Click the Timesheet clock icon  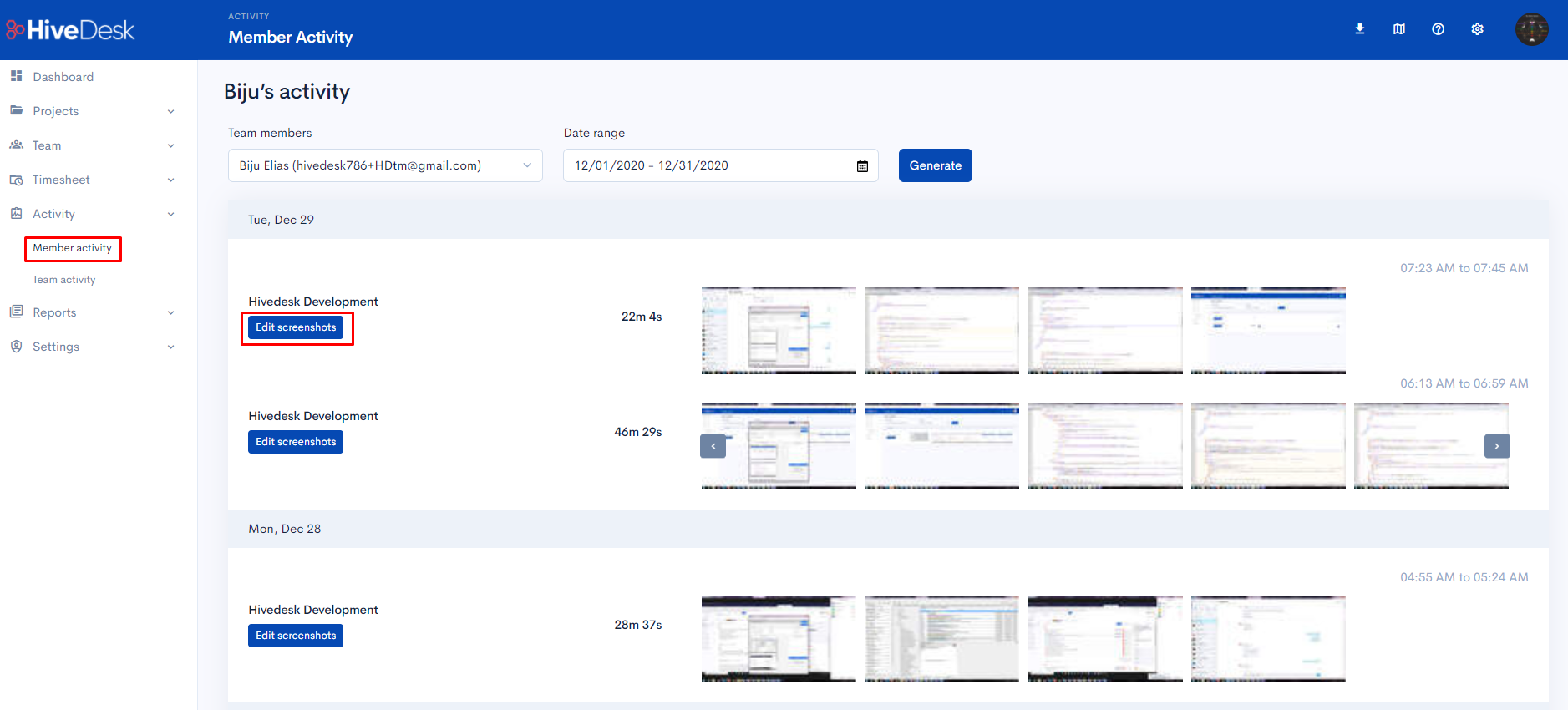pyautogui.click(x=16, y=180)
